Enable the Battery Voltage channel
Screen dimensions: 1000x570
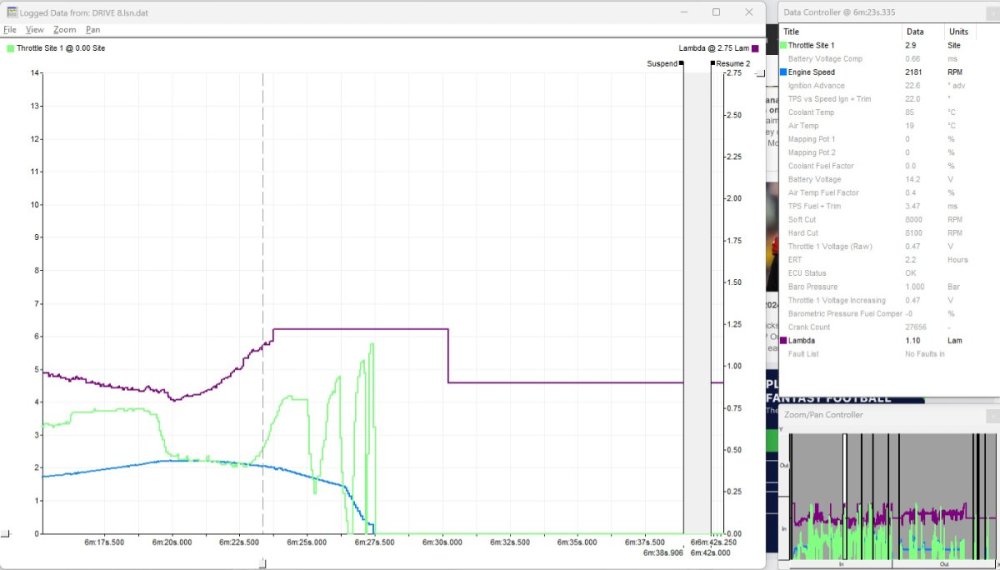pos(815,180)
